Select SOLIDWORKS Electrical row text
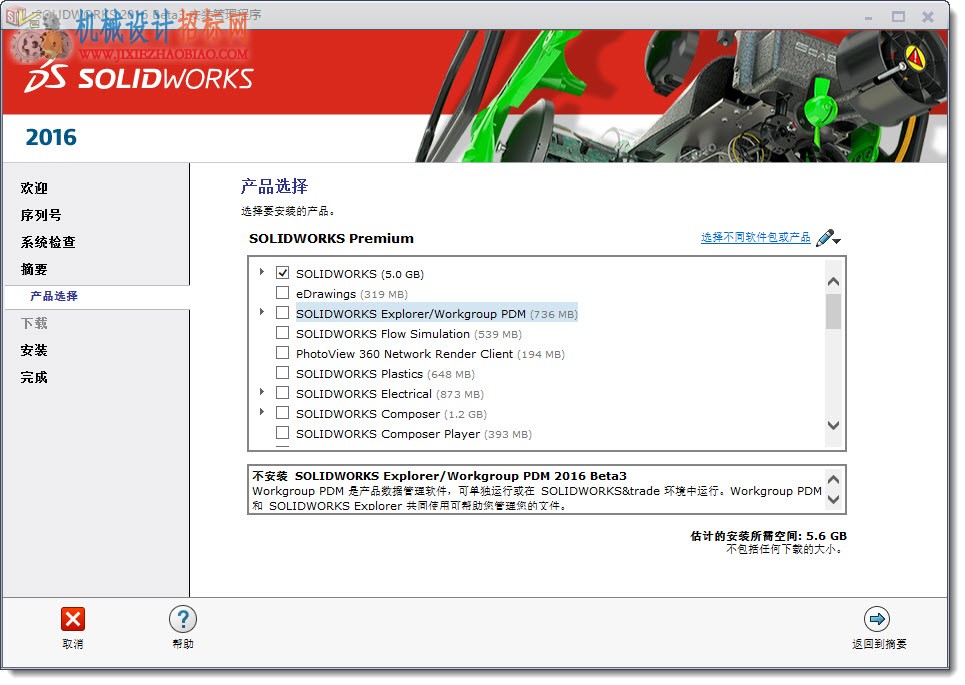 pyautogui.click(x=390, y=394)
